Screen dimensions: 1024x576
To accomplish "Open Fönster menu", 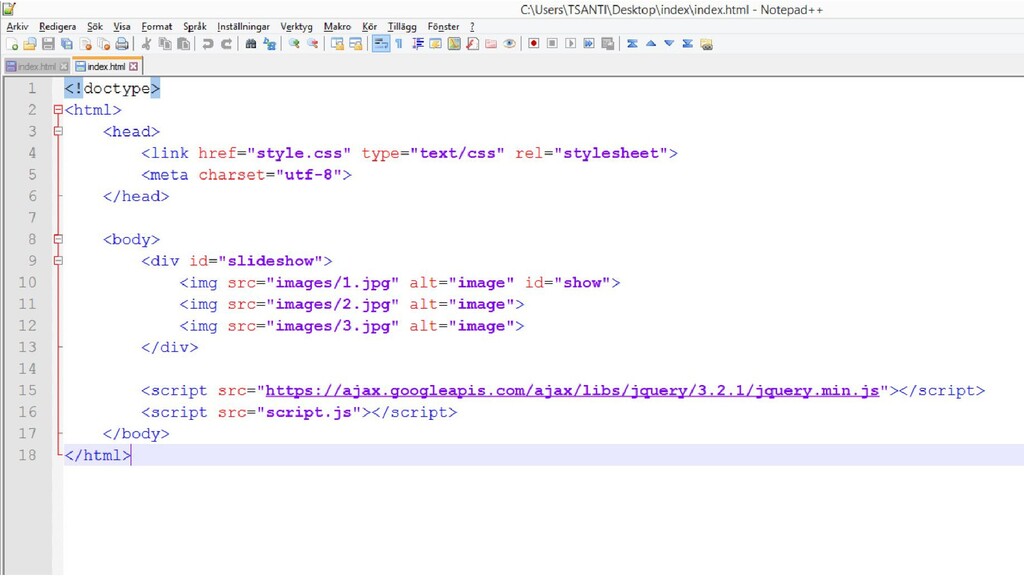I will [x=443, y=27].
